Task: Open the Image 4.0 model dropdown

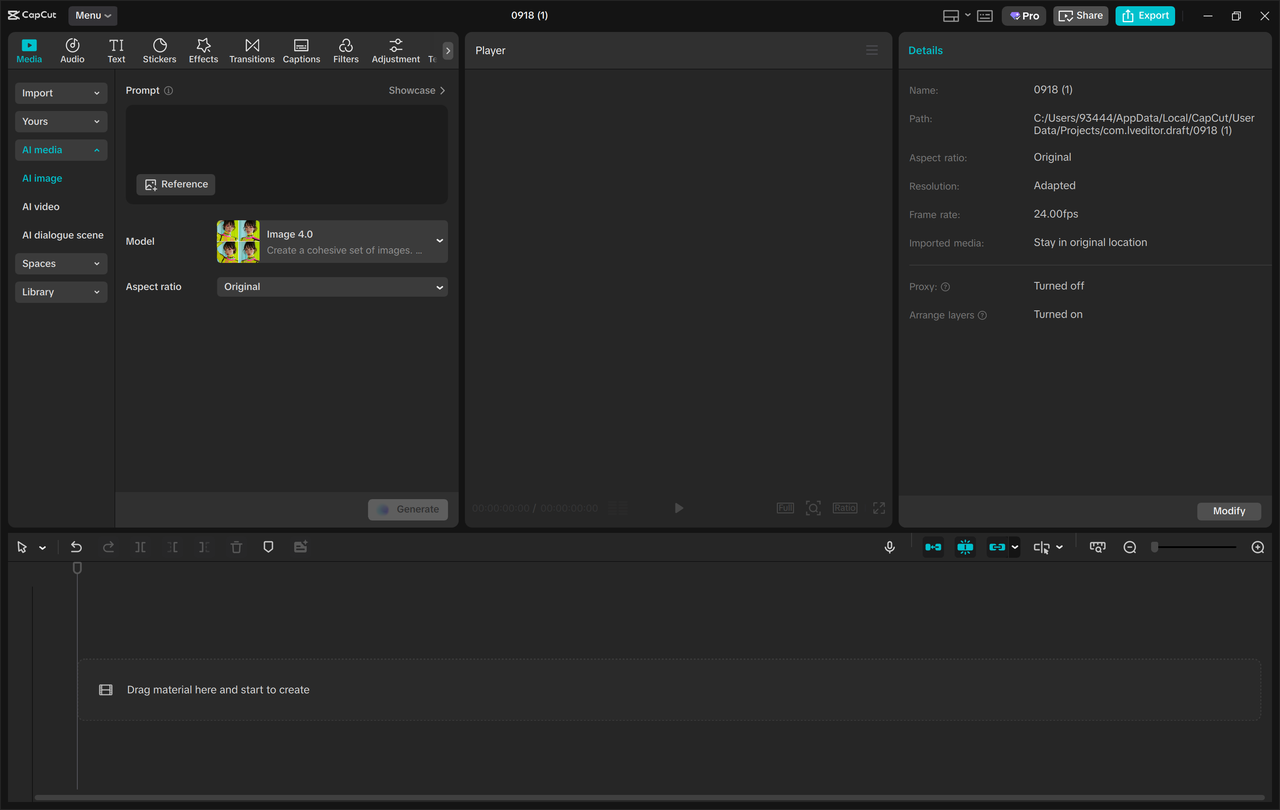Action: click(332, 241)
